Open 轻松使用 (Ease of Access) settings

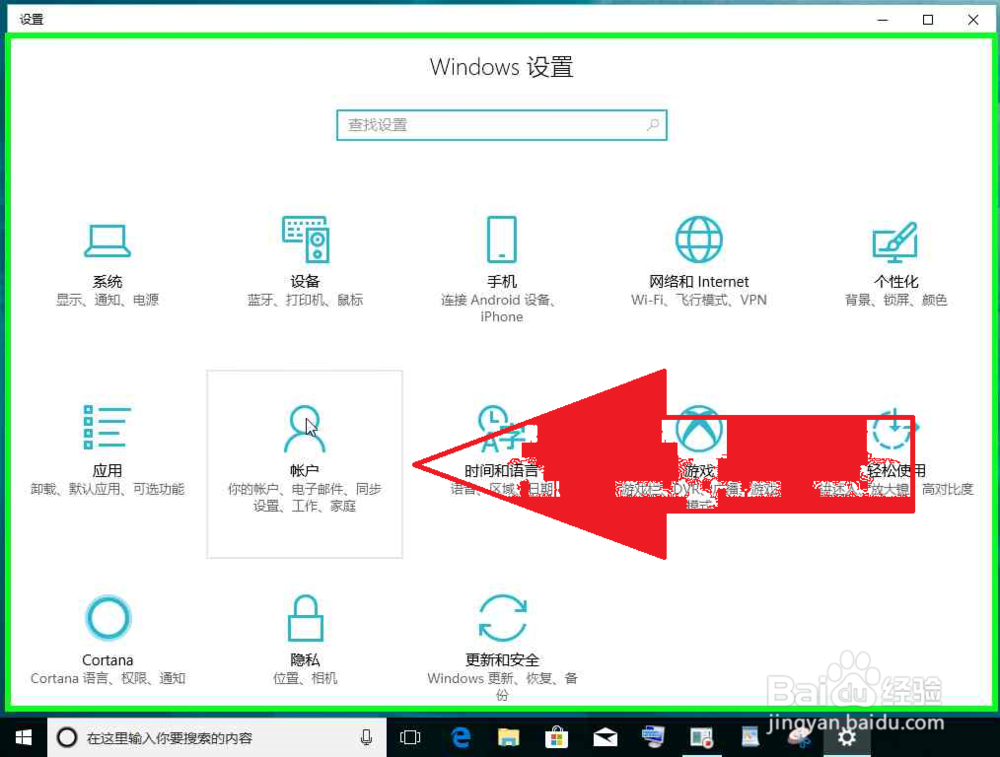tap(896, 452)
